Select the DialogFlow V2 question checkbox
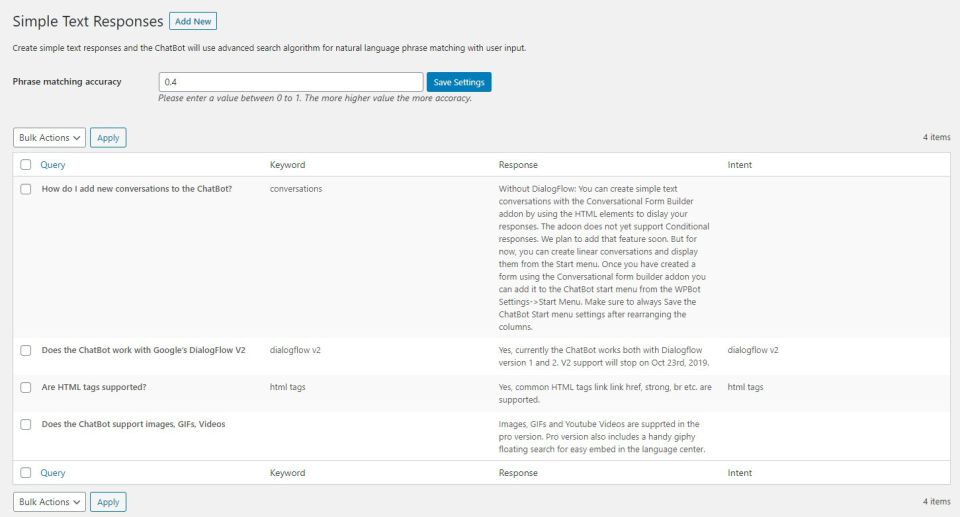Image resolution: width=960 pixels, height=517 pixels. click(26, 351)
